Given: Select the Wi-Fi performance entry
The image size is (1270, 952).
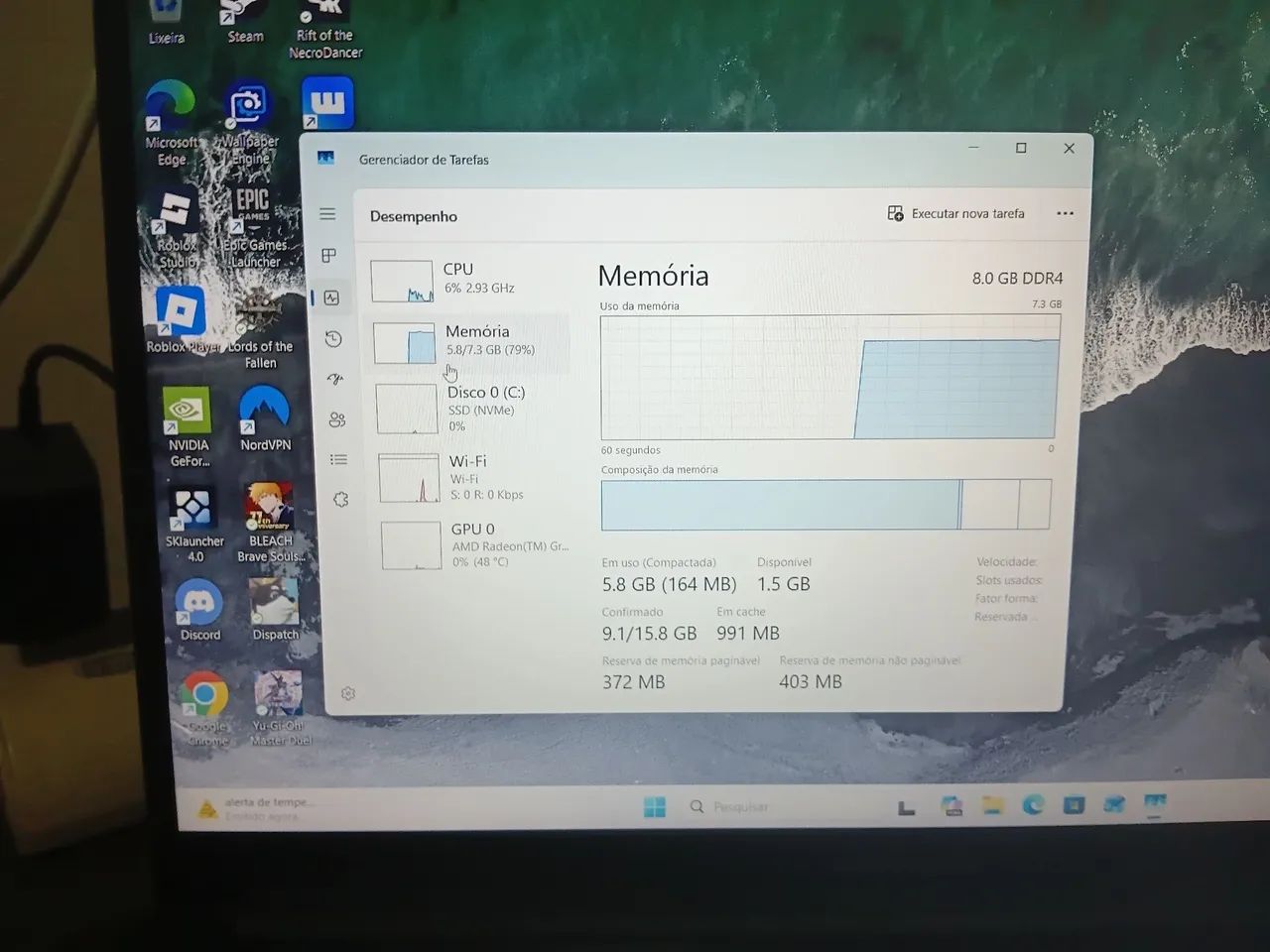Looking at the screenshot, I should [474, 477].
